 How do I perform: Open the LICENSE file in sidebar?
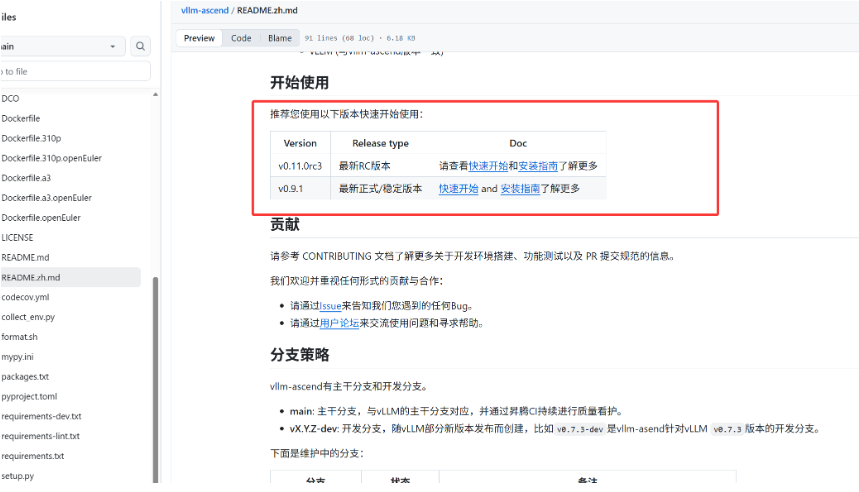[17, 238]
